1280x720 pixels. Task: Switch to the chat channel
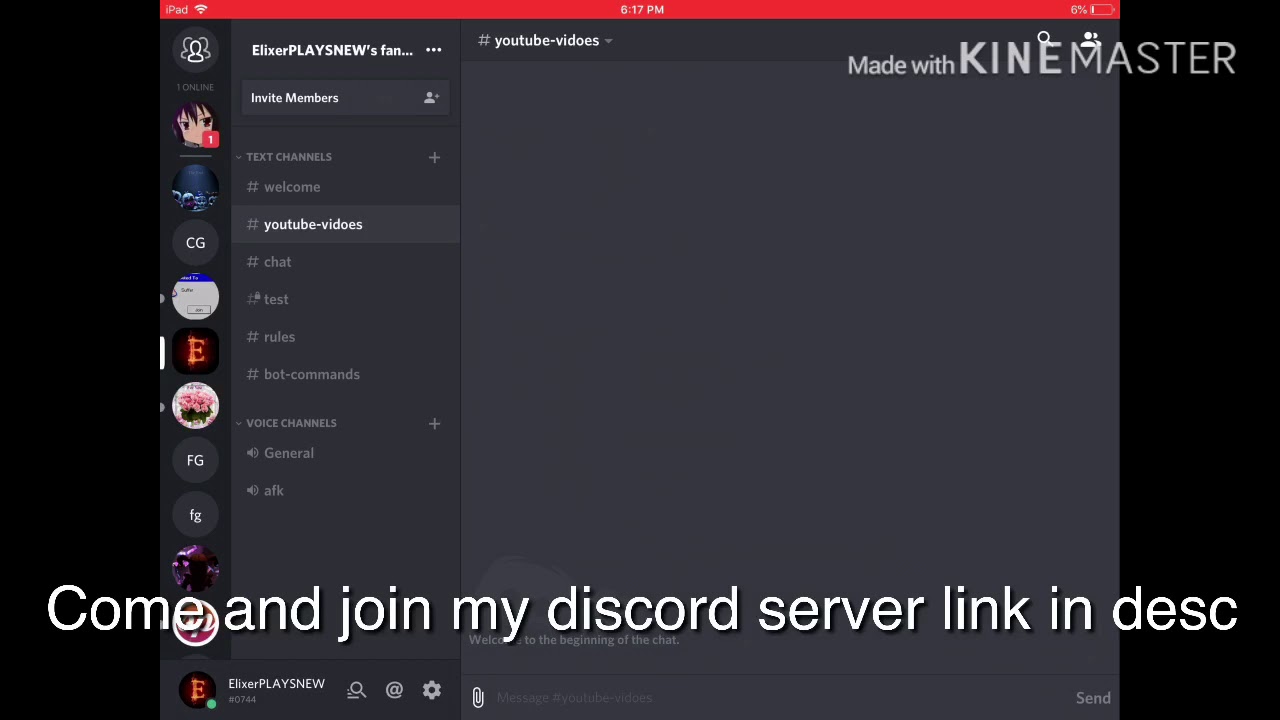tap(346, 262)
